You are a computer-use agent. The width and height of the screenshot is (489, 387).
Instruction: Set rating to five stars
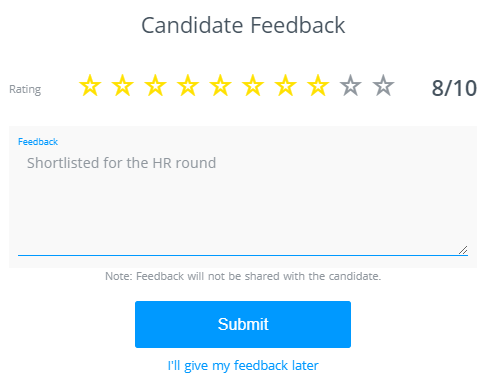220,86
